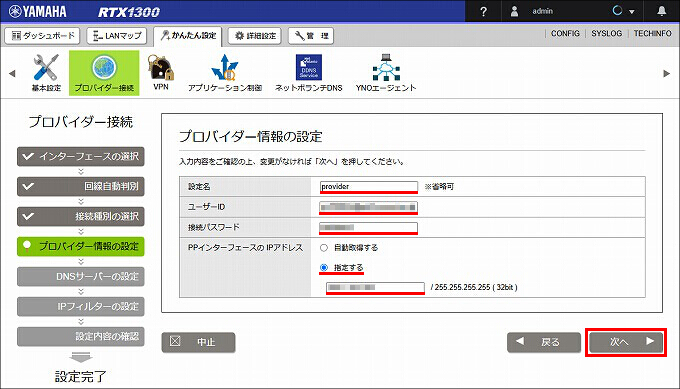Click the ユーザーID input field

click(x=369, y=207)
